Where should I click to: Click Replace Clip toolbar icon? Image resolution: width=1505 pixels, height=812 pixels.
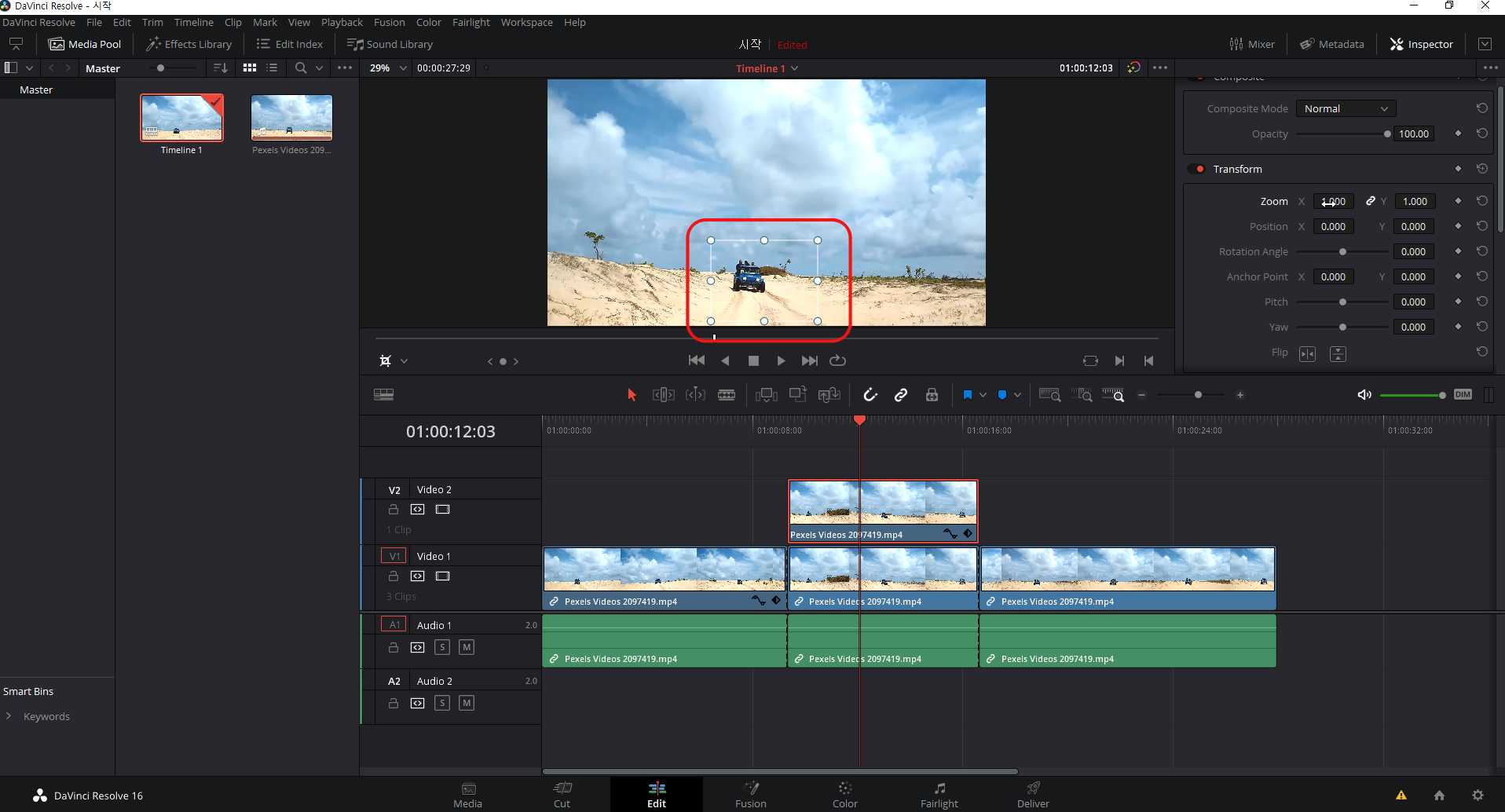pos(829,395)
